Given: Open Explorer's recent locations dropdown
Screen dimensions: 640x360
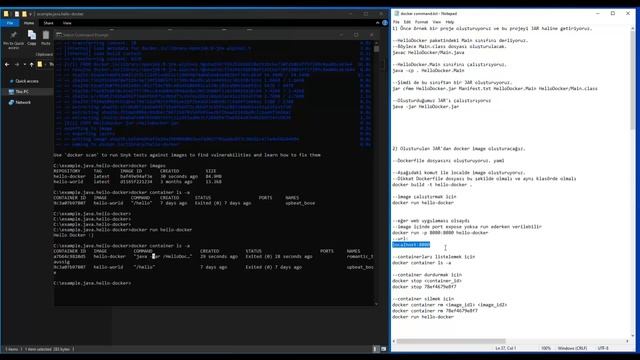Looking at the screenshot, I should point(24,64).
